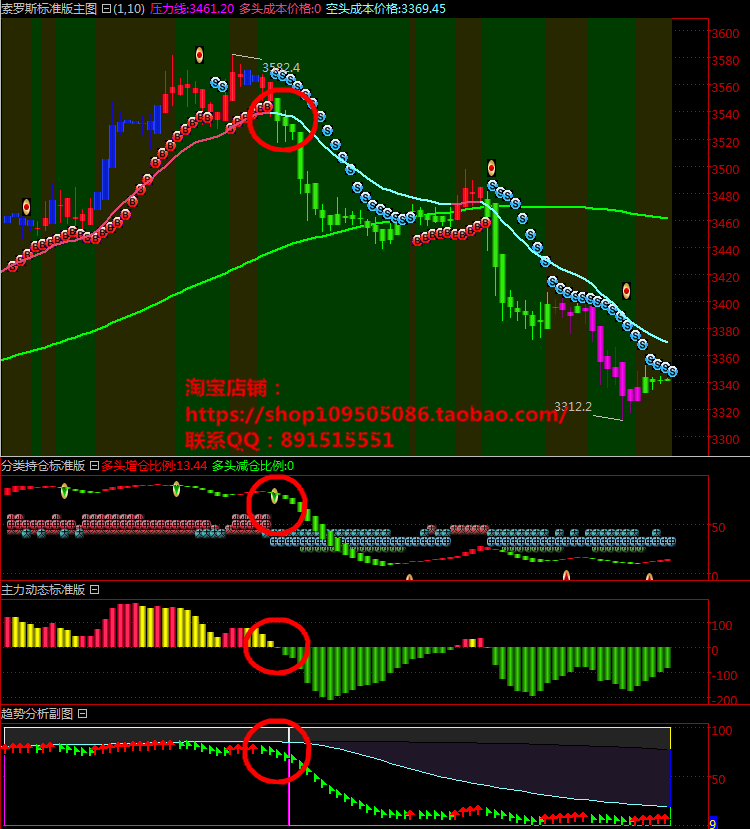Toggle the 分类持仓标准版 panel box icon
Screen dimensions: 750x829
pyautogui.click(x=94, y=466)
